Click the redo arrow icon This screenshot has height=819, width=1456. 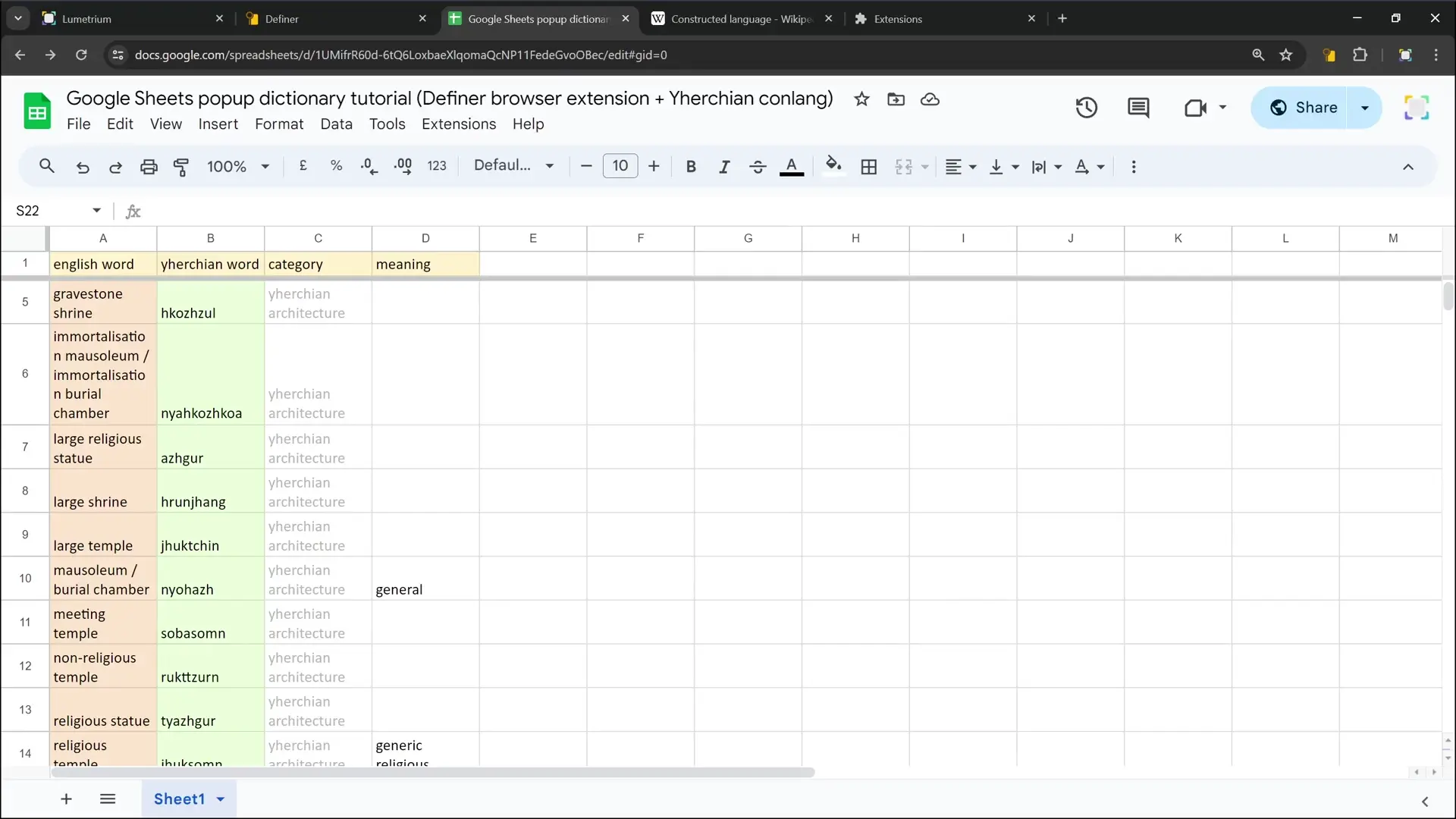pyautogui.click(x=115, y=167)
